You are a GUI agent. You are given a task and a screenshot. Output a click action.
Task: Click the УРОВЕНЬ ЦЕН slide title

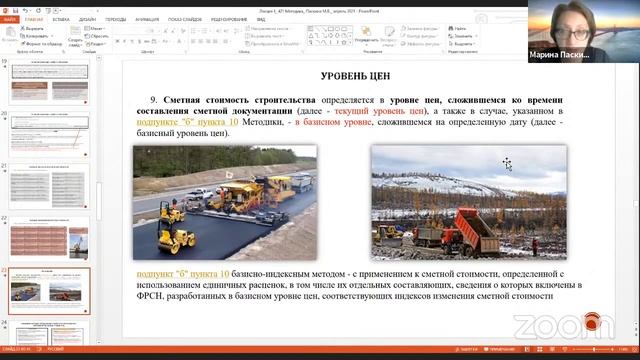(x=356, y=76)
